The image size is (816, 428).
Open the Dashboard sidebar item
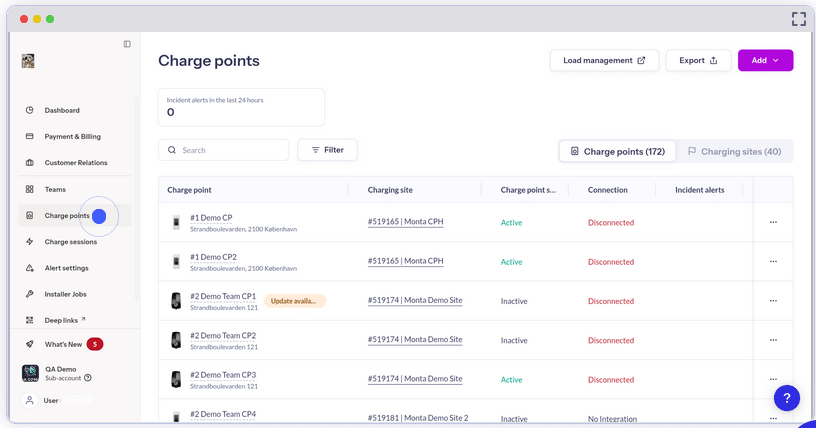pos(62,110)
